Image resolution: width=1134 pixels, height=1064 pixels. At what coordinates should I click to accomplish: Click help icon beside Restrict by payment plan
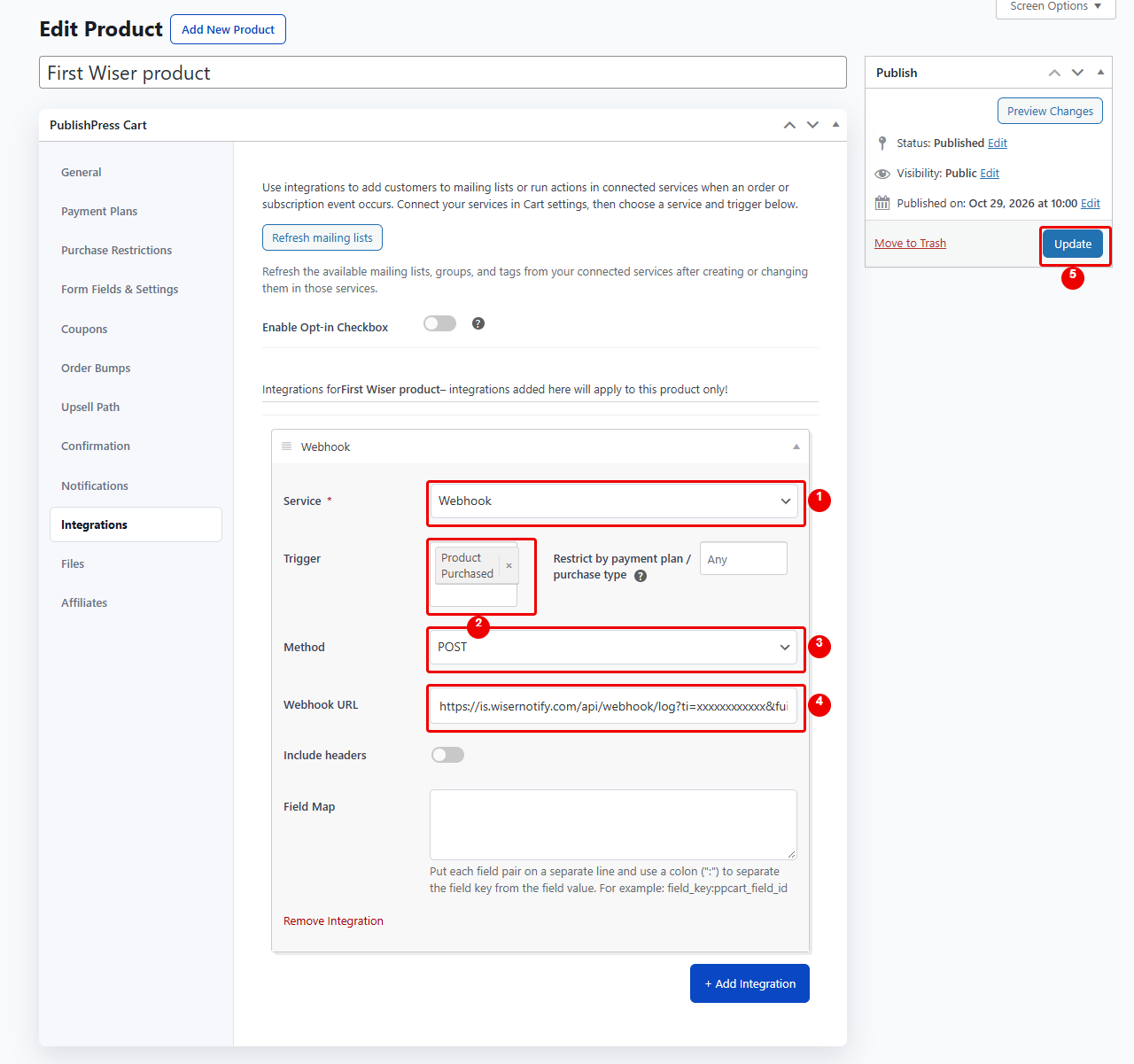641,576
